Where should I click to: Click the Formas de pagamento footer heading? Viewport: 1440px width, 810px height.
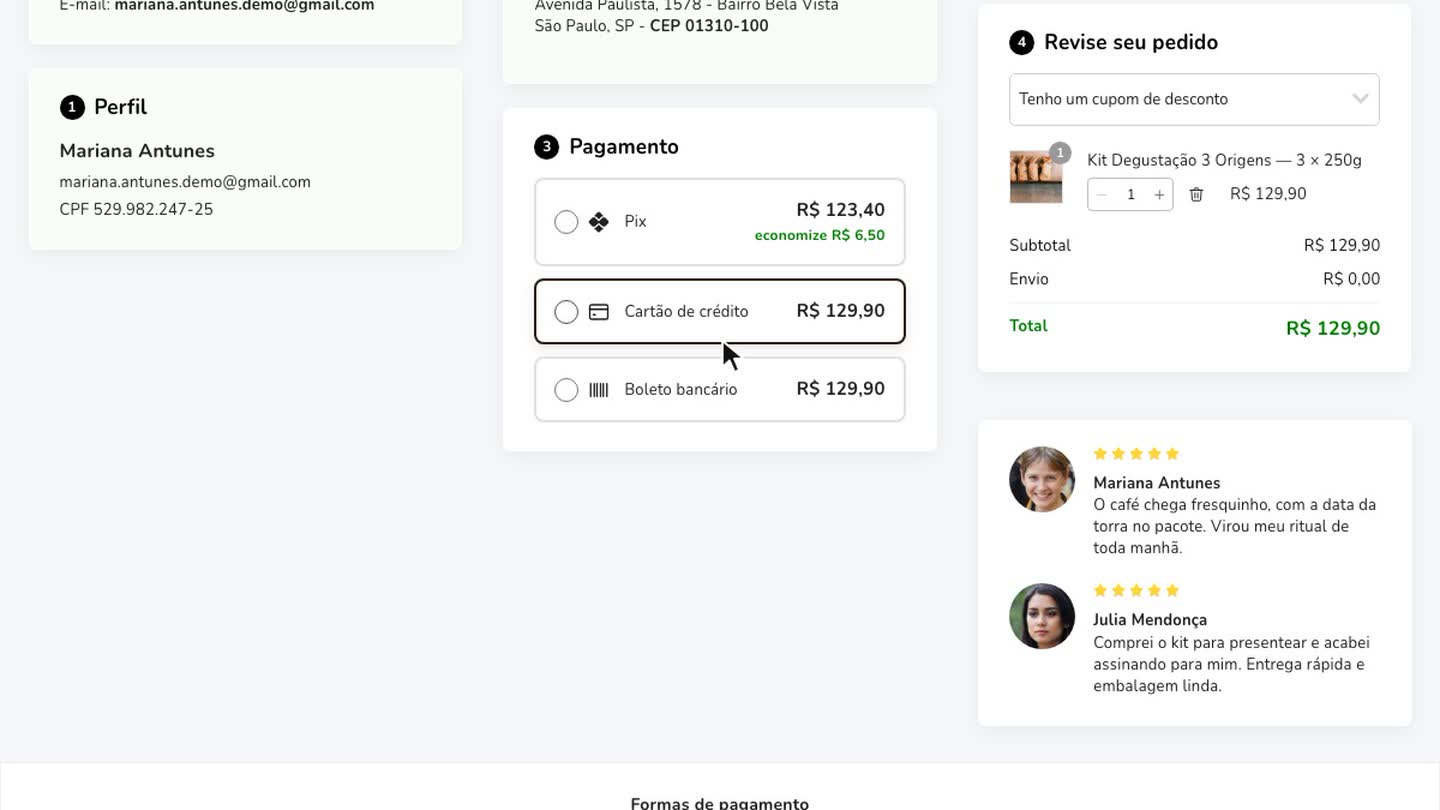719,803
